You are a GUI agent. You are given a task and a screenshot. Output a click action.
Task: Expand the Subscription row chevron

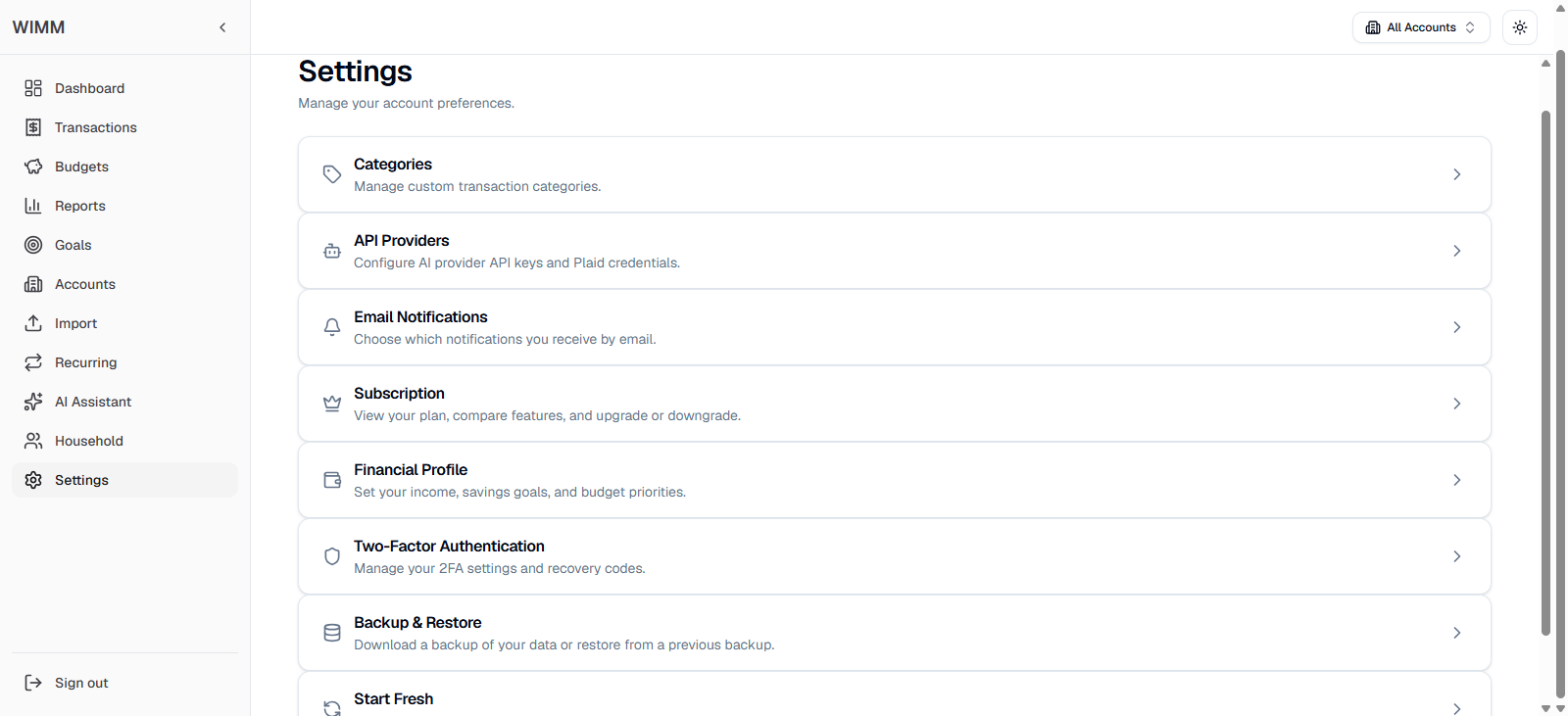pos(1457,404)
